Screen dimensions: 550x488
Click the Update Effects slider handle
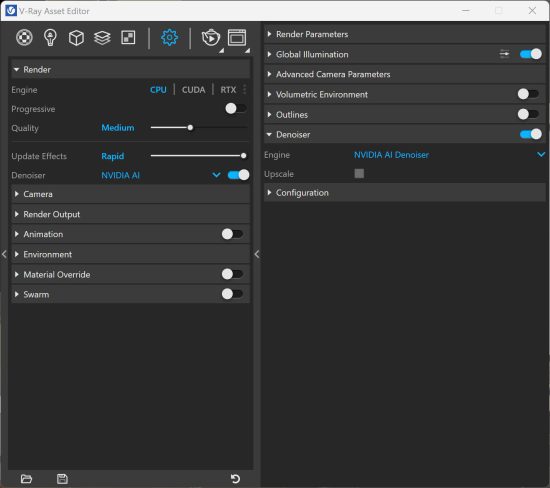(243, 155)
